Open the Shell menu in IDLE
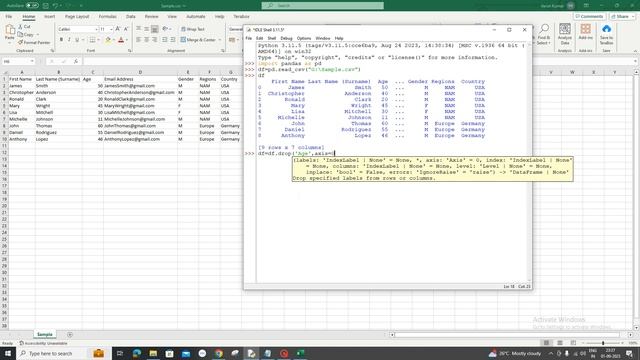Image resolution: width=640 pixels, height=360 pixels. coord(272,38)
